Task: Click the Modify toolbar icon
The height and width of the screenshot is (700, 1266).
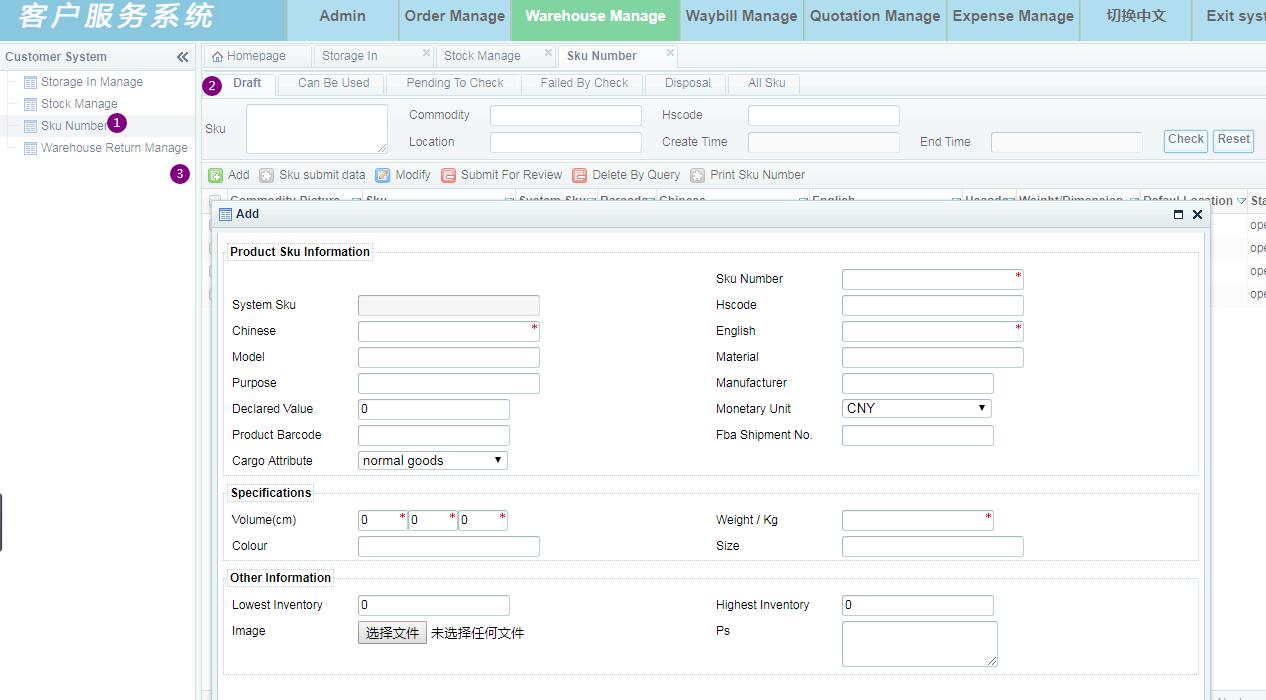Action: tap(383, 175)
